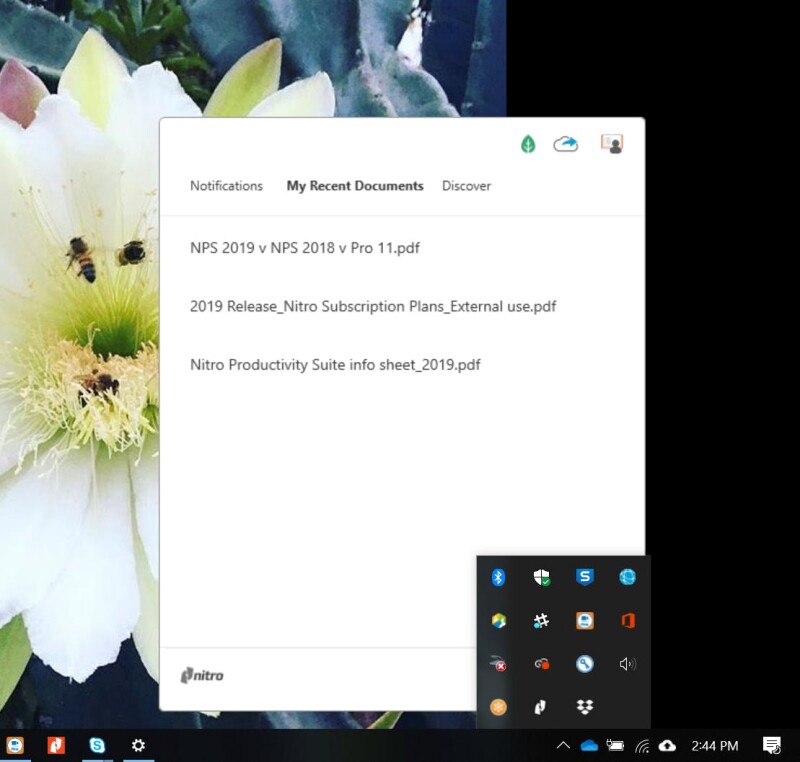Open Nitro Productivity Suite info sheet PDF

click(335, 365)
